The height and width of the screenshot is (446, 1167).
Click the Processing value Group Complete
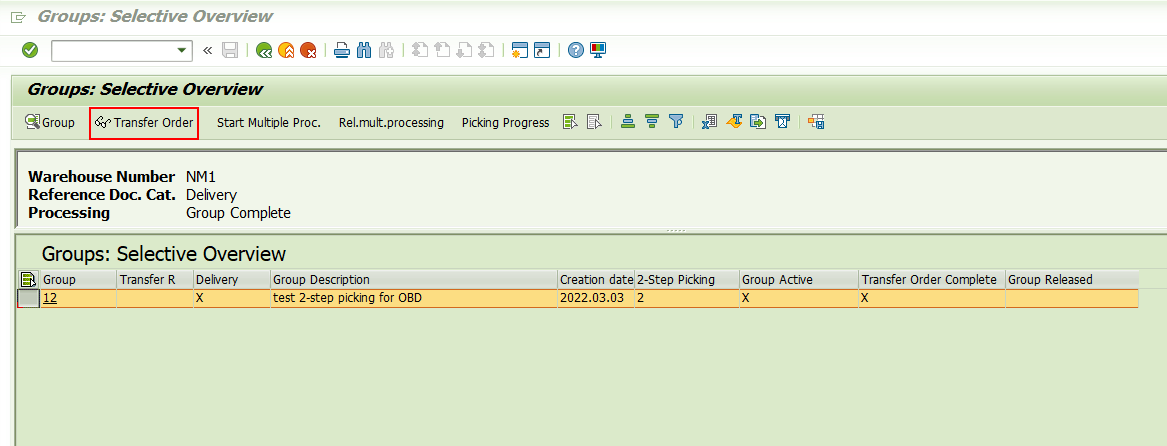click(x=238, y=213)
